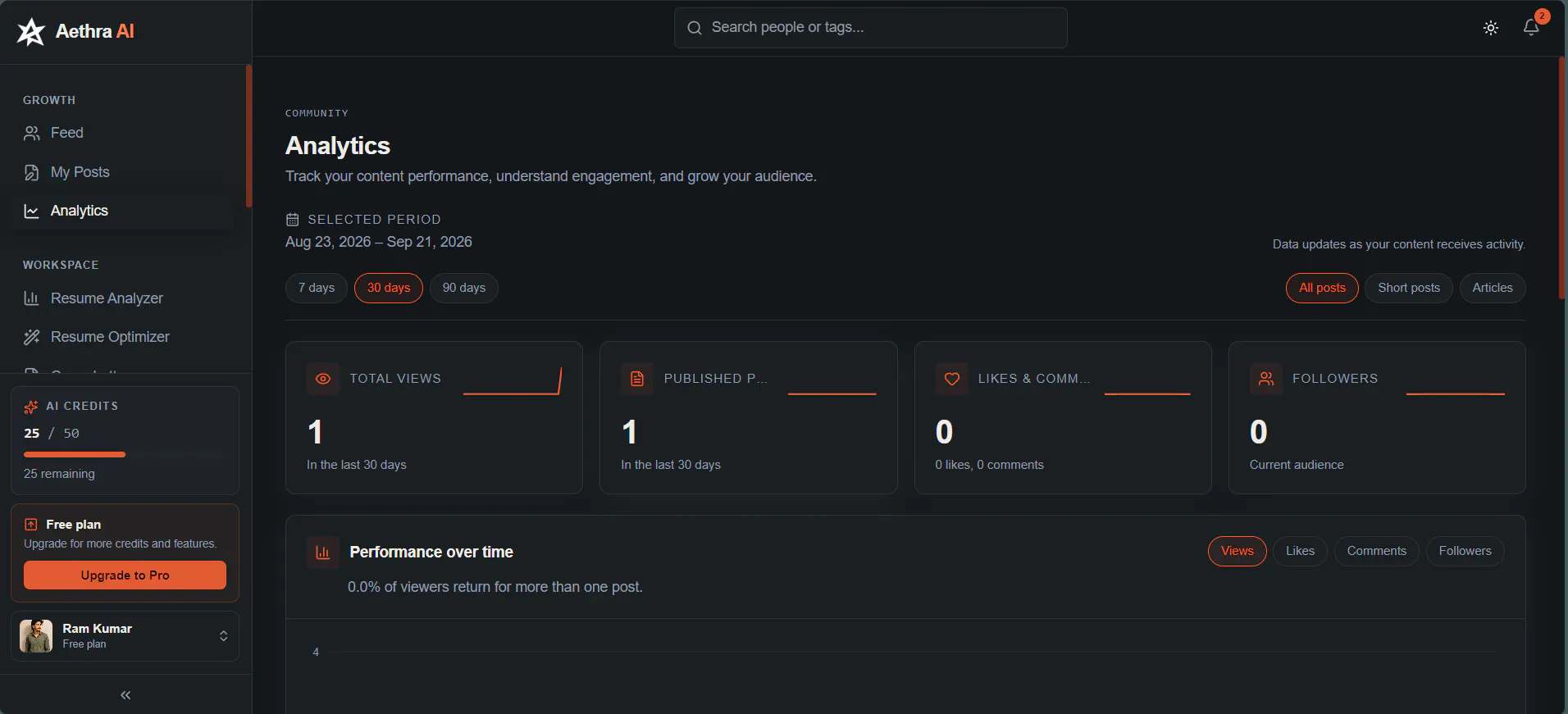Click the sidebar navigation scrollbar
The width and height of the screenshot is (1568, 714).
coord(248,136)
